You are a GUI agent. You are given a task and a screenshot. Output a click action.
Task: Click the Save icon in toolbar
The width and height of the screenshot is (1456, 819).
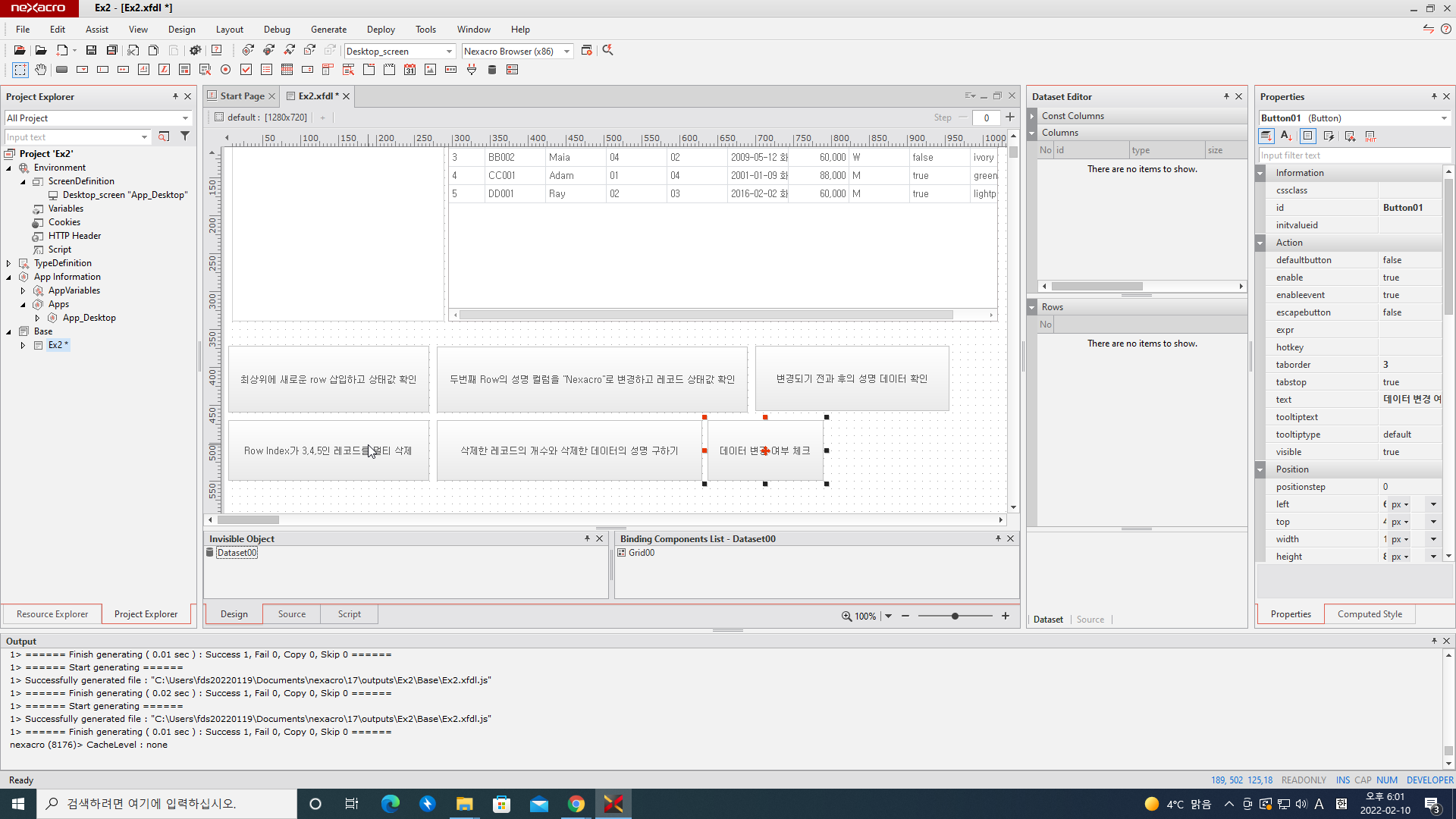point(91,50)
